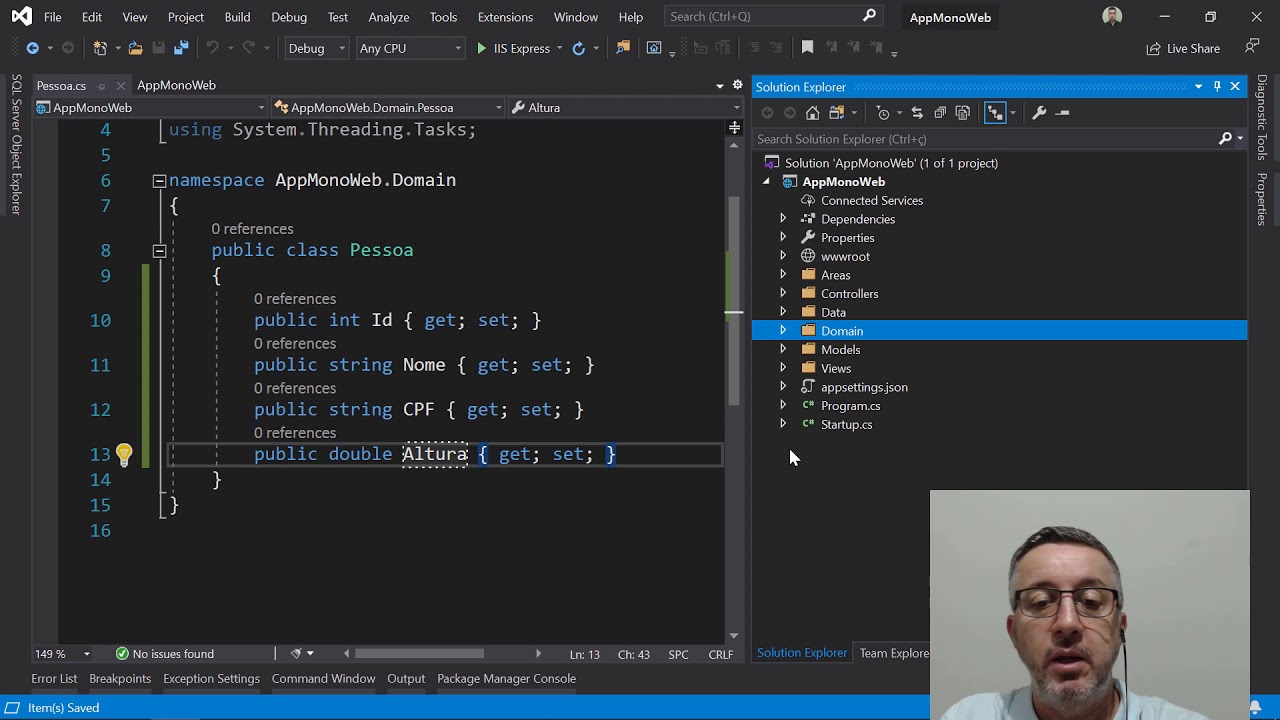This screenshot has height=720, width=1280.
Task: Switch to the Team Explorer tab
Action: coord(894,653)
